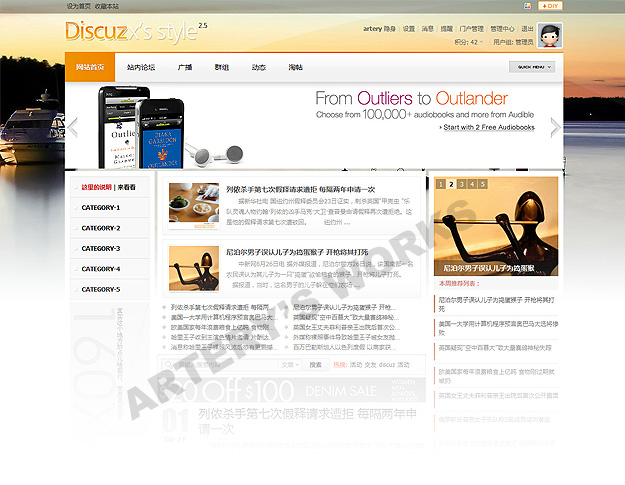The image size is (625, 485).
Task: Click the Start with 2 Free Audiobooks link
Action: pos(490,128)
